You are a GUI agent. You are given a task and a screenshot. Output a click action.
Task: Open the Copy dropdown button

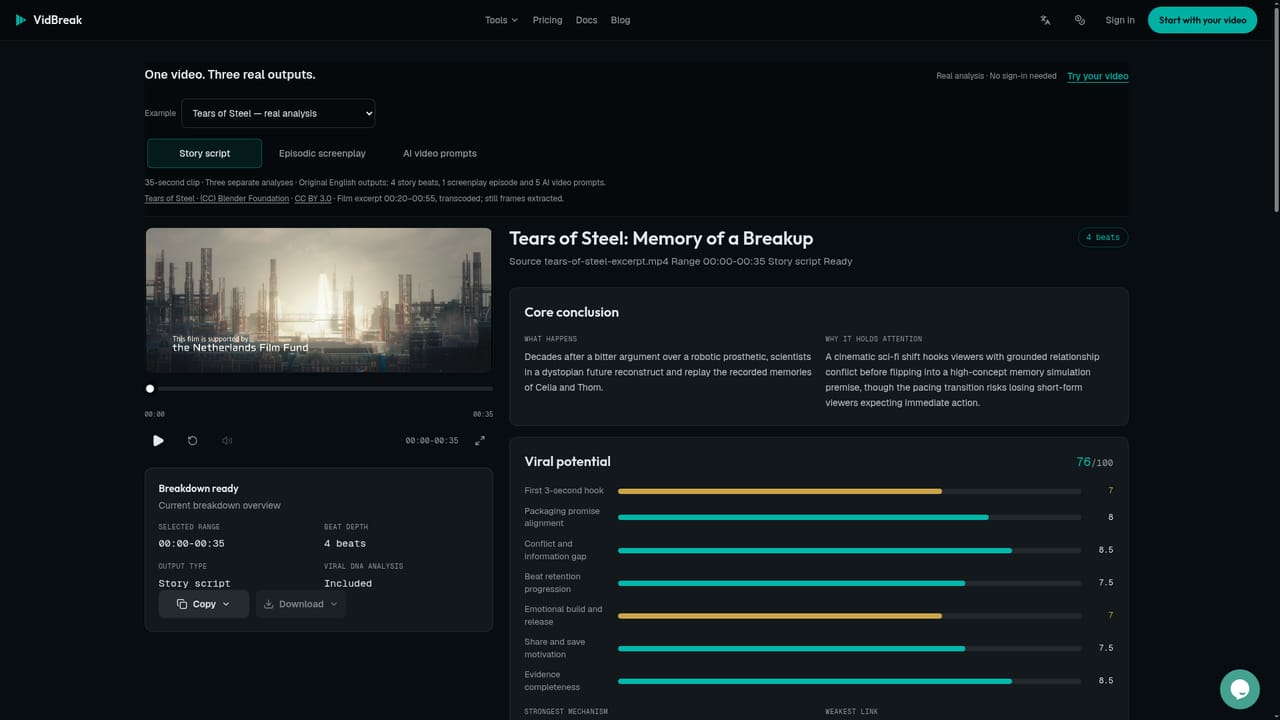pos(203,604)
